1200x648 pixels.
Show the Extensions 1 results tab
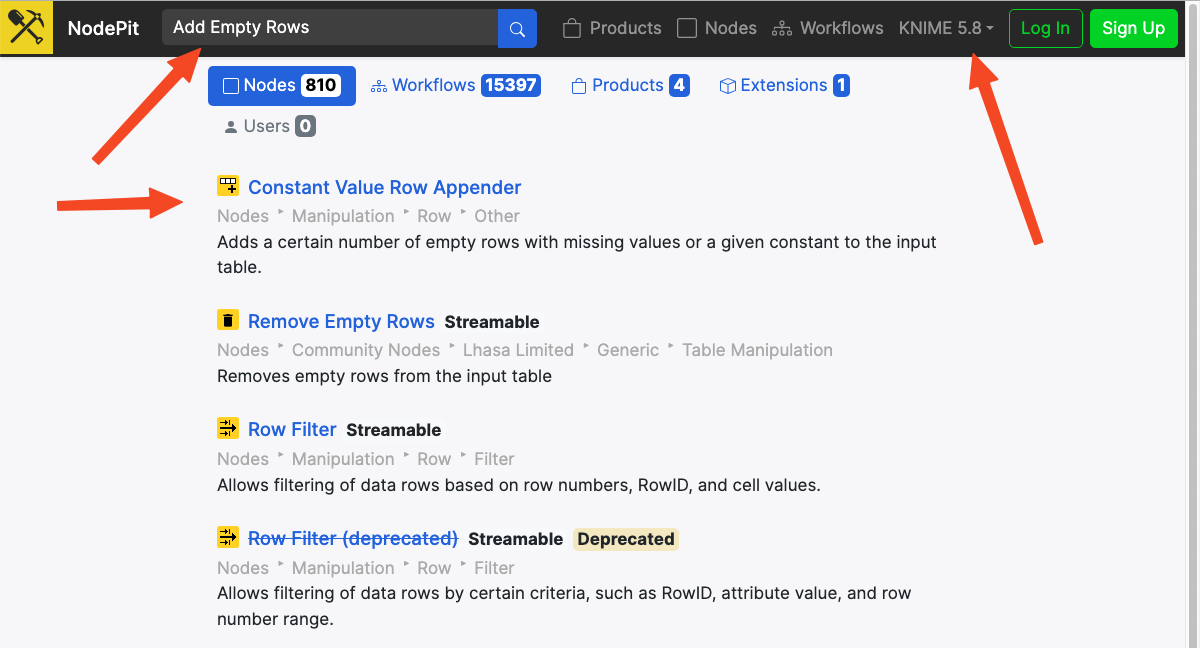[784, 86]
